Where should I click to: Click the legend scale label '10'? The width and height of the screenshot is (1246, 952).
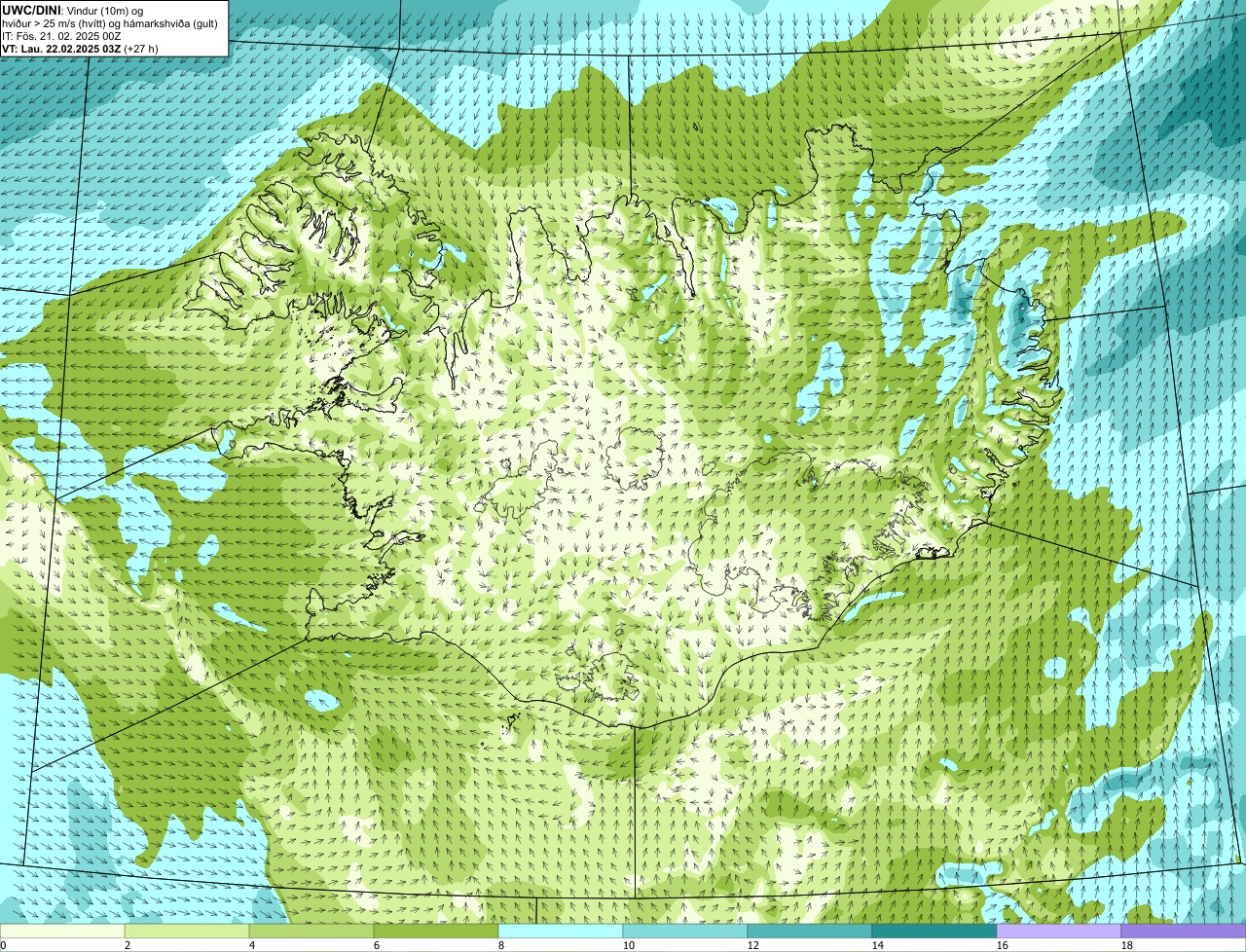click(x=629, y=945)
